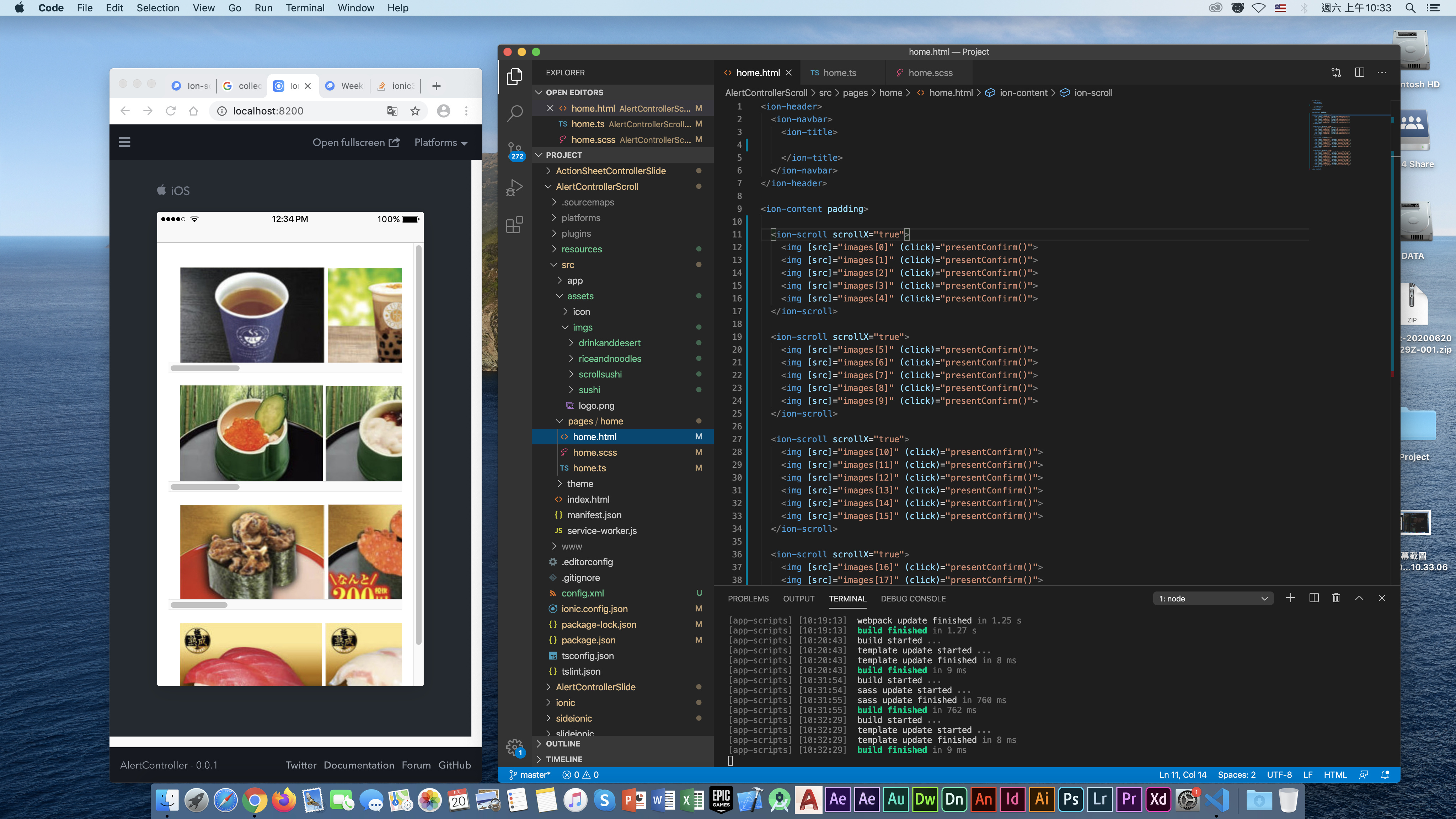Open the Terminal menu in menu bar
Image resolution: width=1456 pixels, height=819 pixels.
(x=305, y=8)
